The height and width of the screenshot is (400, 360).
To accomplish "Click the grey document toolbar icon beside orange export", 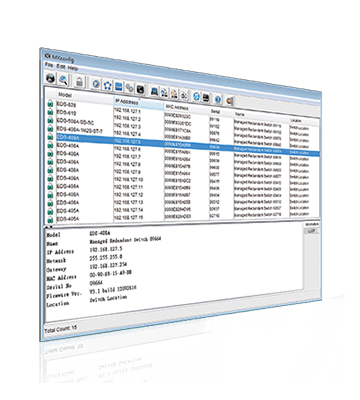I will click(x=183, y=94).
